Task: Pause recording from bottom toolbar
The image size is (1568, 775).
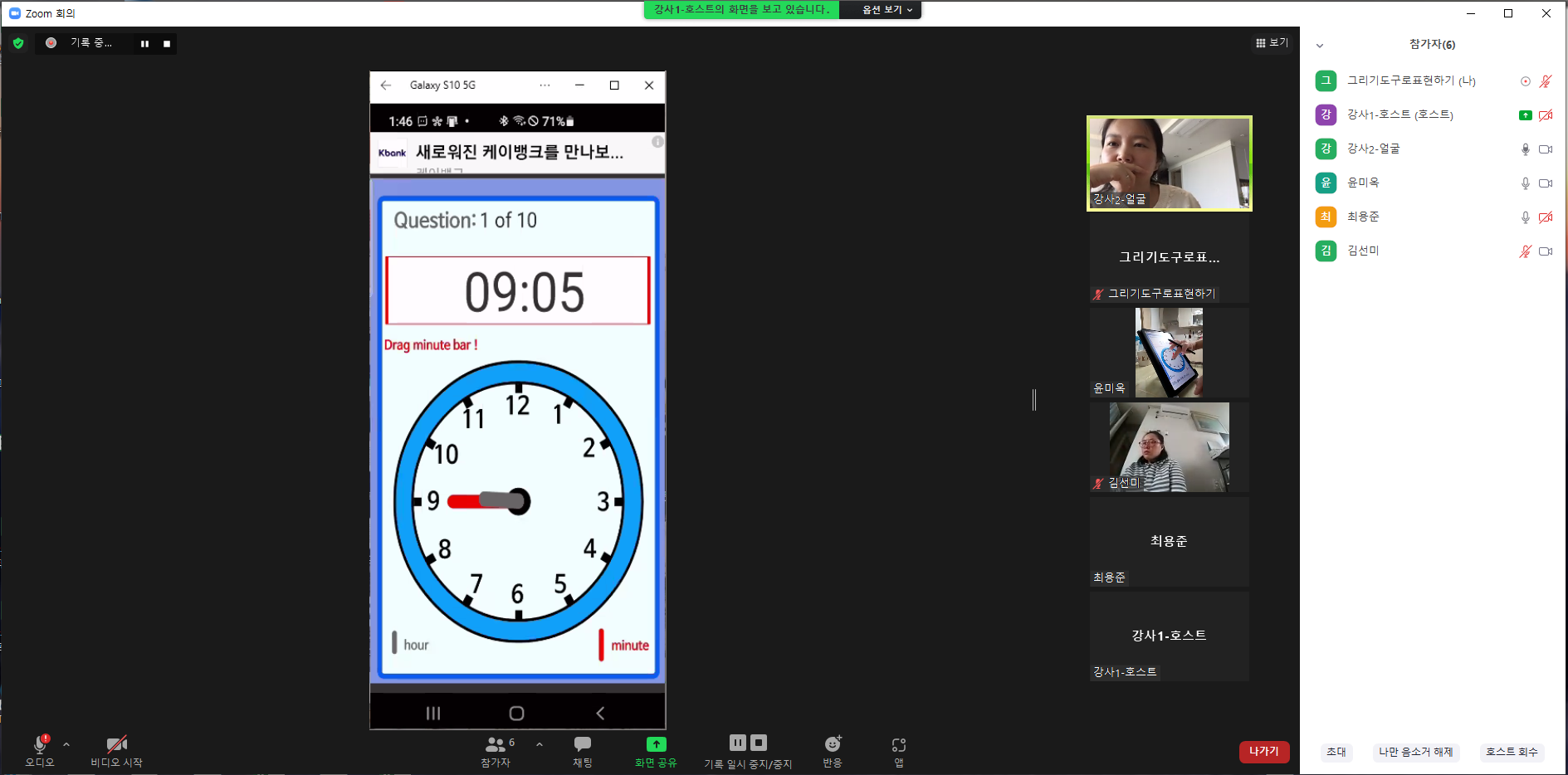Action: 737,743
